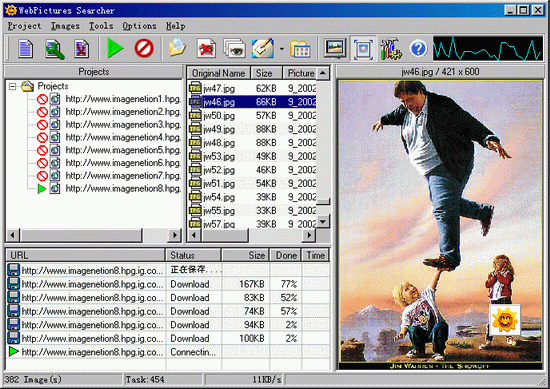Select file jw52.jpg
The width and height of the screenshot is (550, 389).
coord(219,170)
